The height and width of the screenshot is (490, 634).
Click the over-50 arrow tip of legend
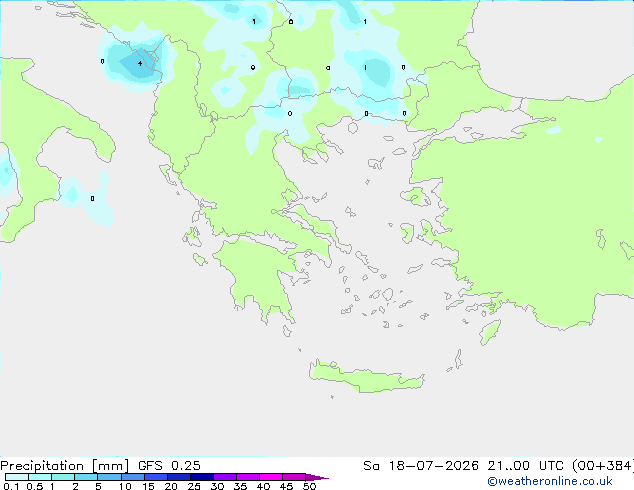click(x=317, y=477)
